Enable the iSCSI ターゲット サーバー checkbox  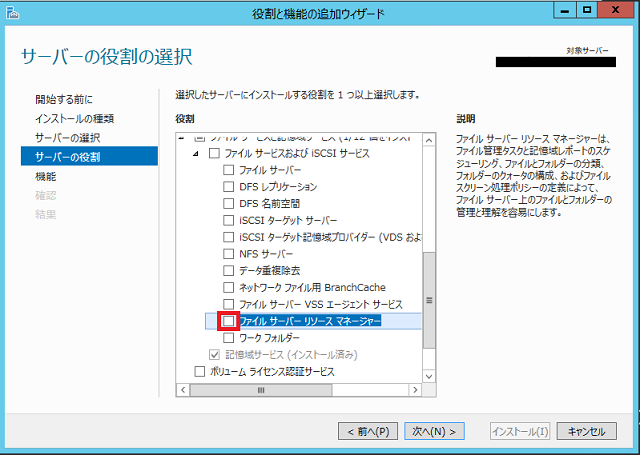pos(229,220)
